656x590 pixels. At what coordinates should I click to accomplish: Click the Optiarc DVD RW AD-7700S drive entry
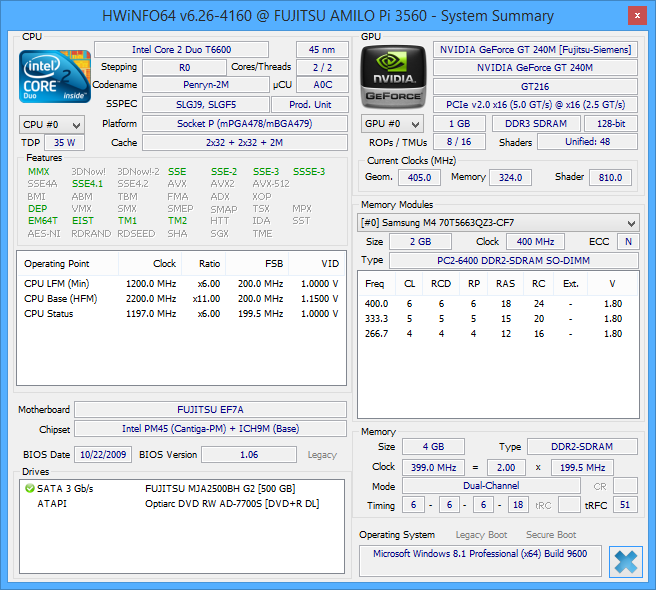point(232,504)
